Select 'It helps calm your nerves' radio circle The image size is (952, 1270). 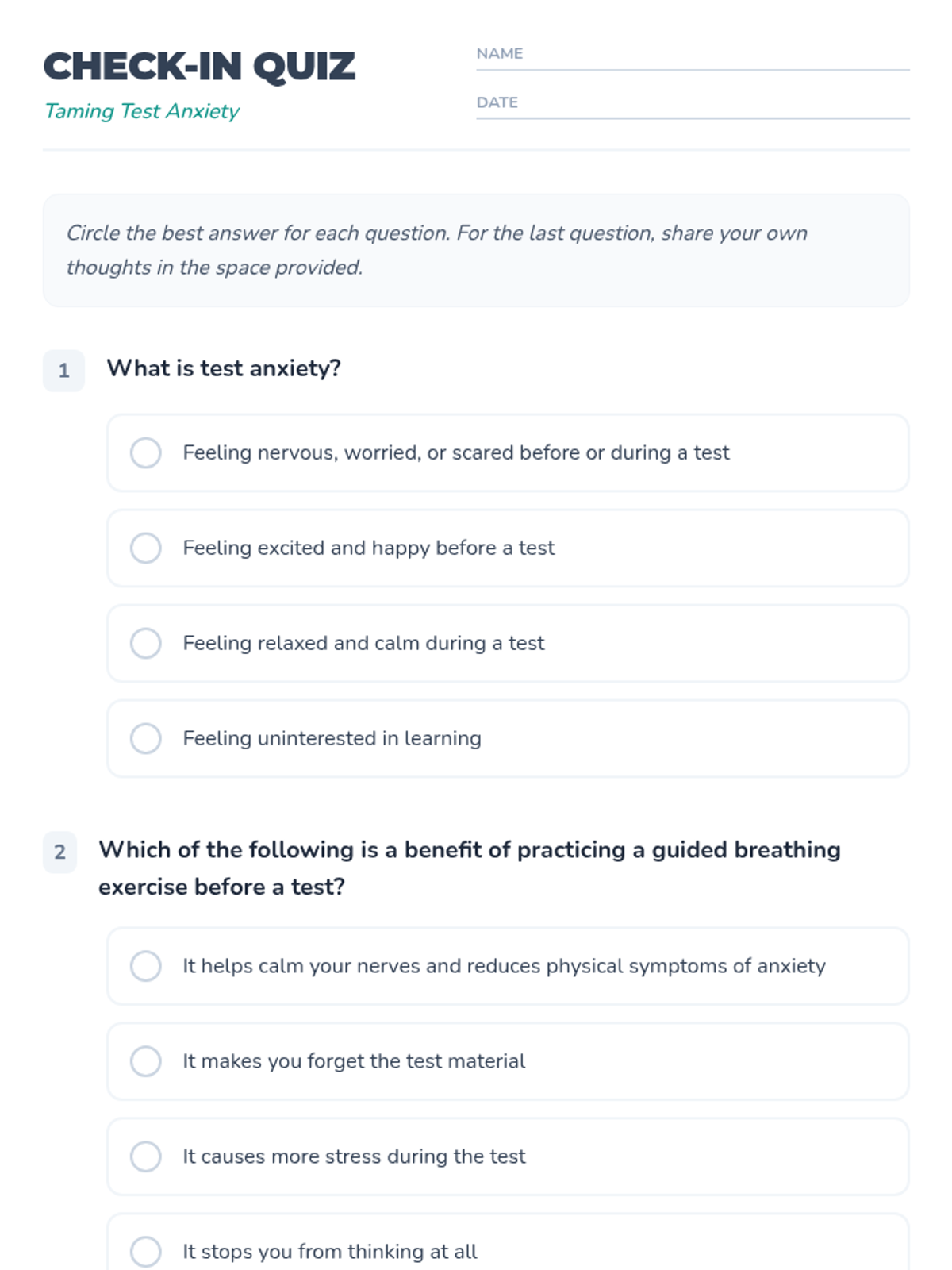(x=146, y=966)
